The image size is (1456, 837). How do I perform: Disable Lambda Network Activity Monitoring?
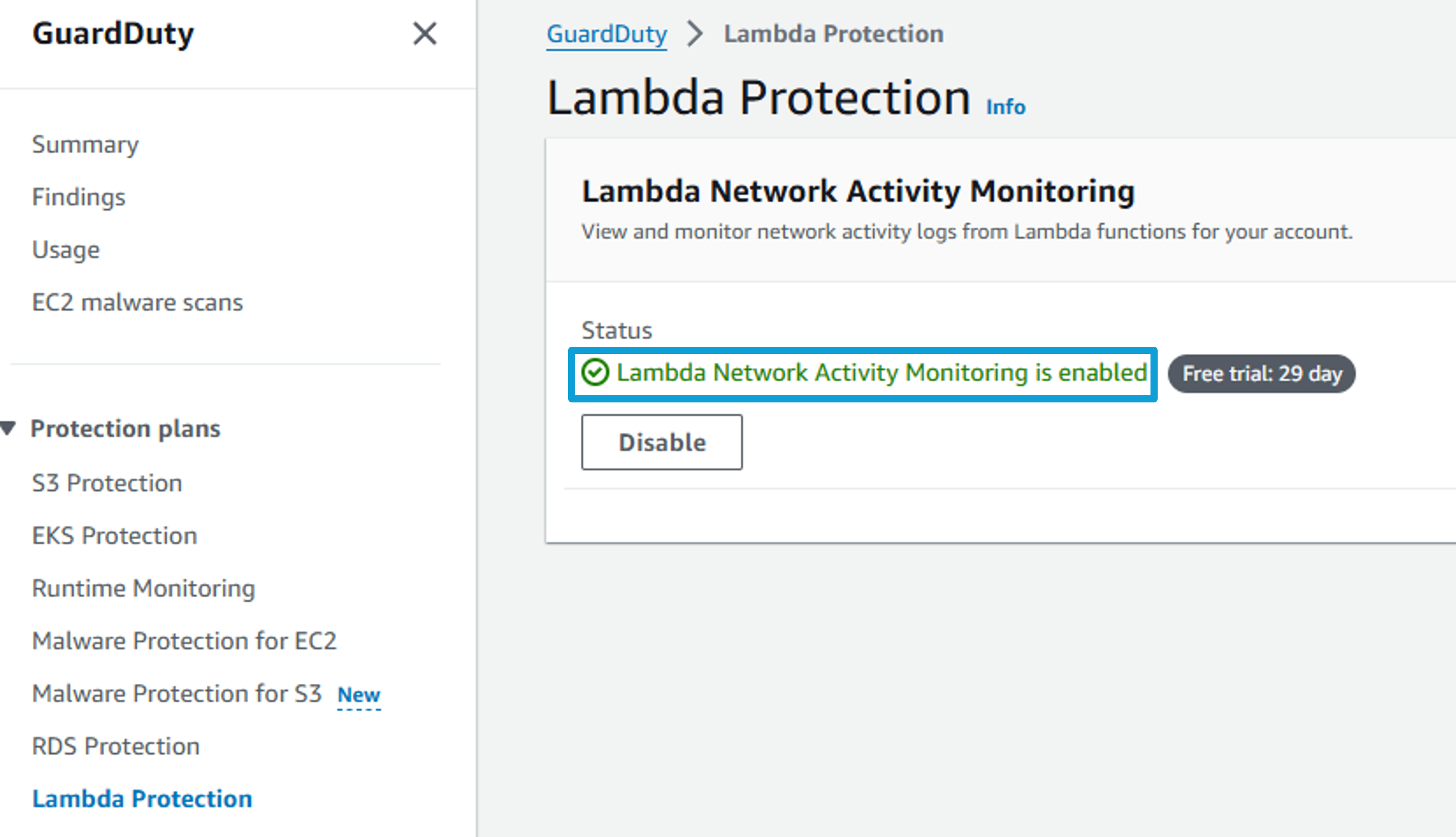point(662,442)
